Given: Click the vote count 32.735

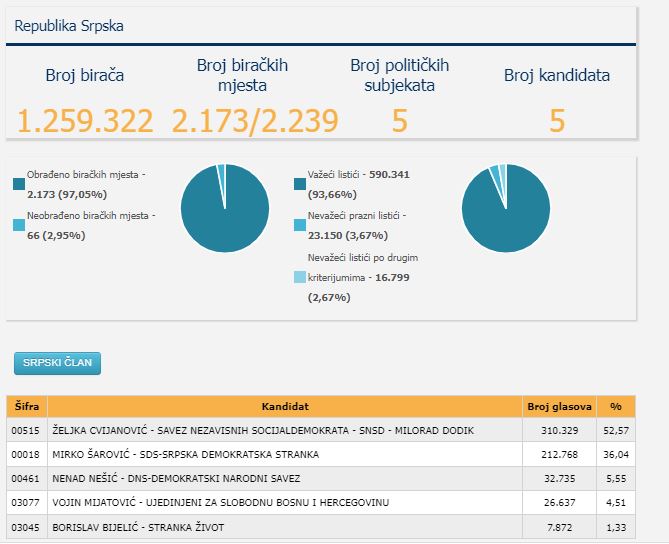Looking at the screenshot, I should click(x=559, y=479).
